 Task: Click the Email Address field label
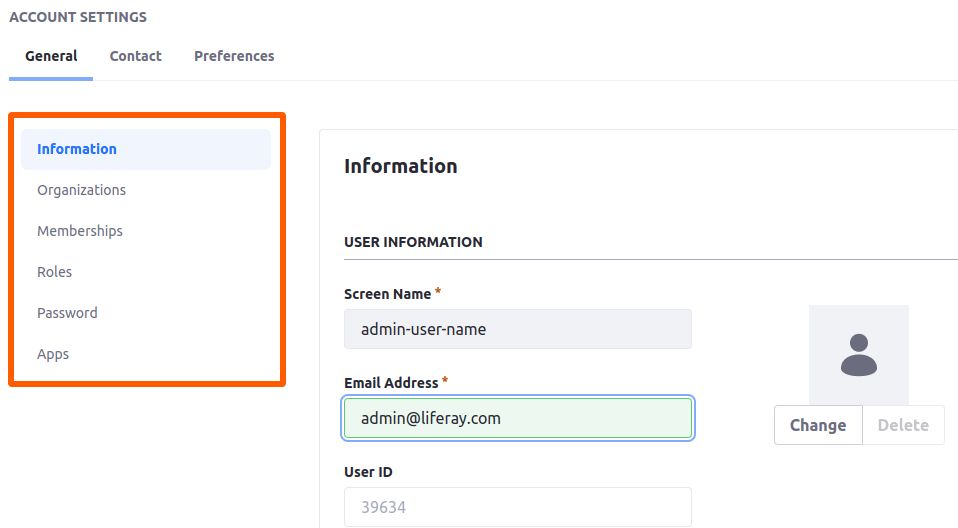391,383
